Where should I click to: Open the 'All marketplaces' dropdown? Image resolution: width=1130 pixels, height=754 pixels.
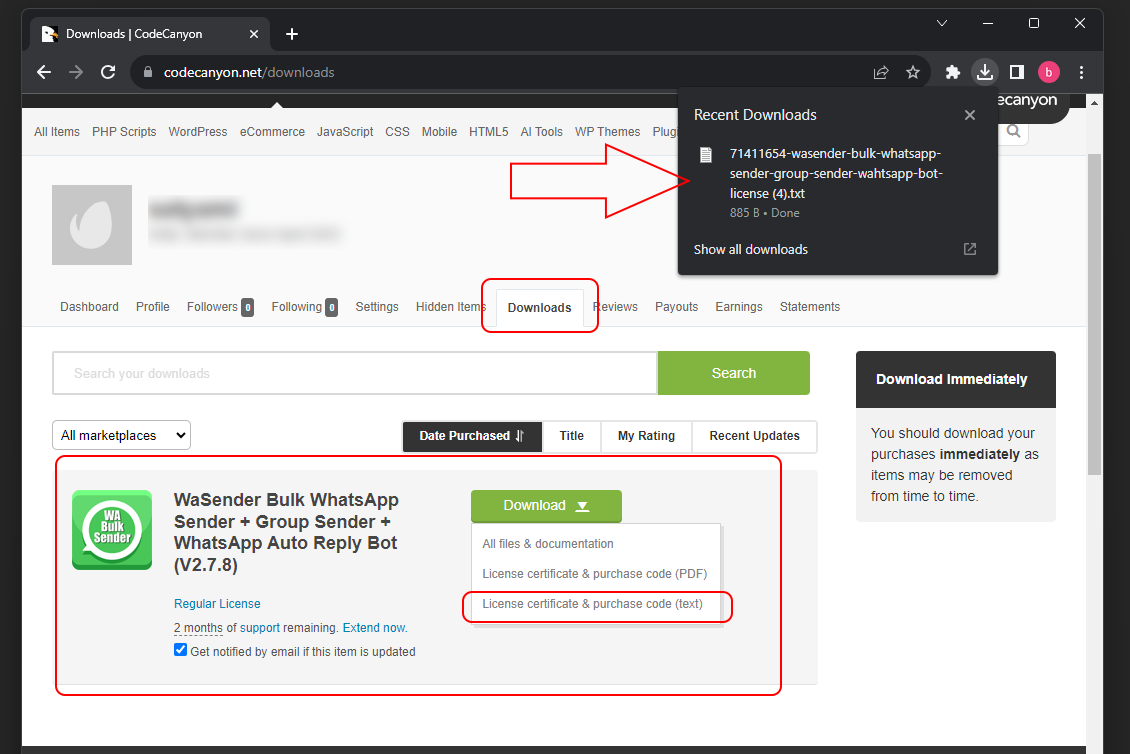pyautogui.click(x=121, y=435)
